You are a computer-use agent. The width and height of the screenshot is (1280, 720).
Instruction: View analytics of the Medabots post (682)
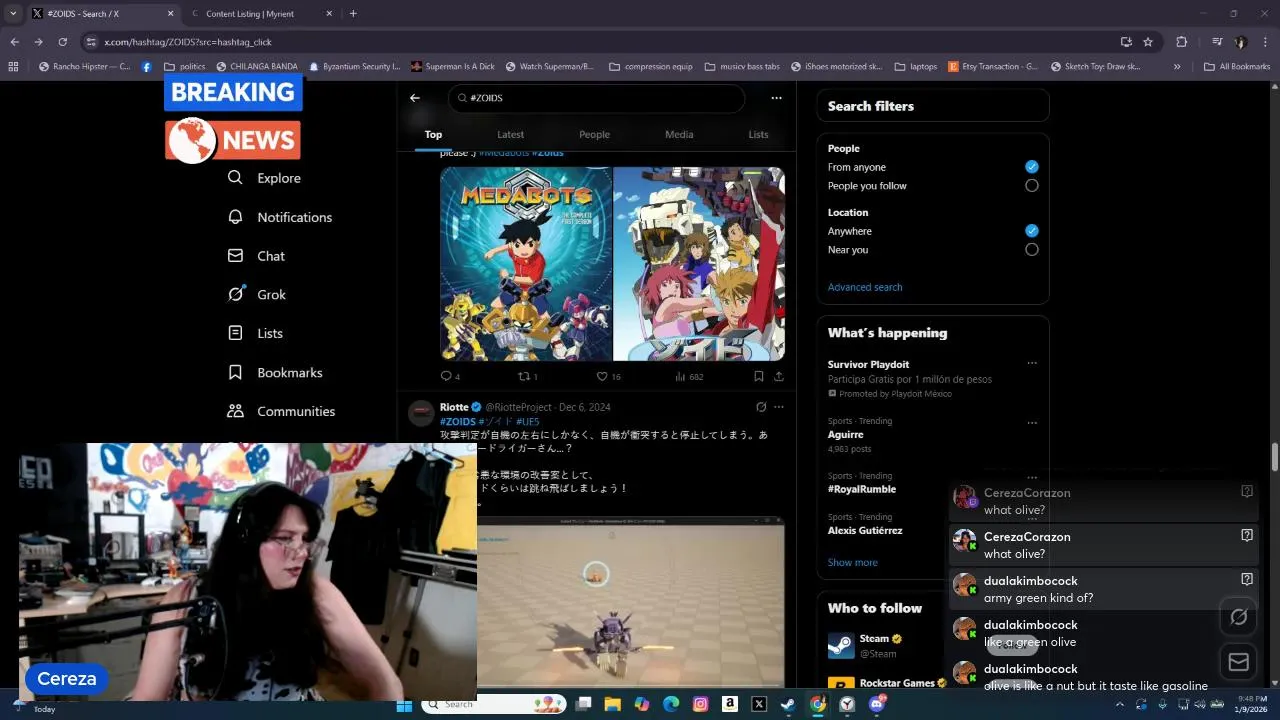click(689, 376)
